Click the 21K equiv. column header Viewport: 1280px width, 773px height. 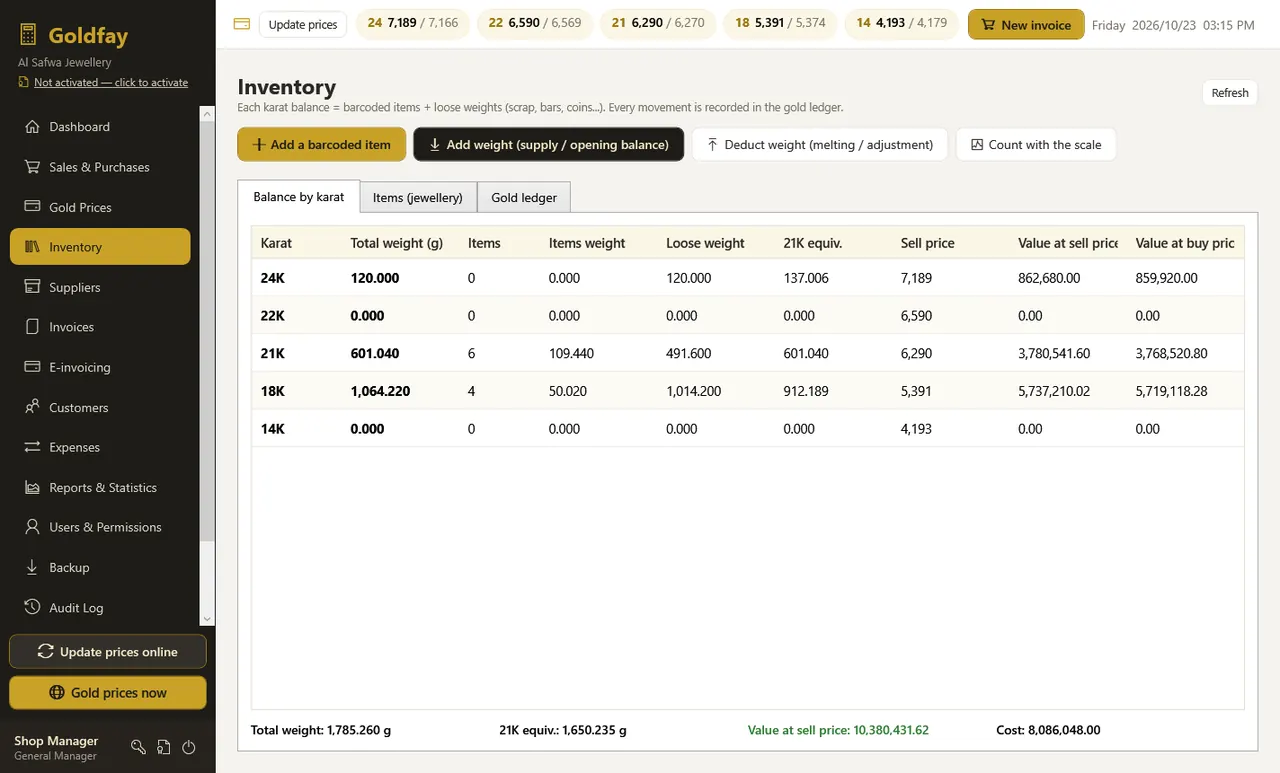[813, 243]
